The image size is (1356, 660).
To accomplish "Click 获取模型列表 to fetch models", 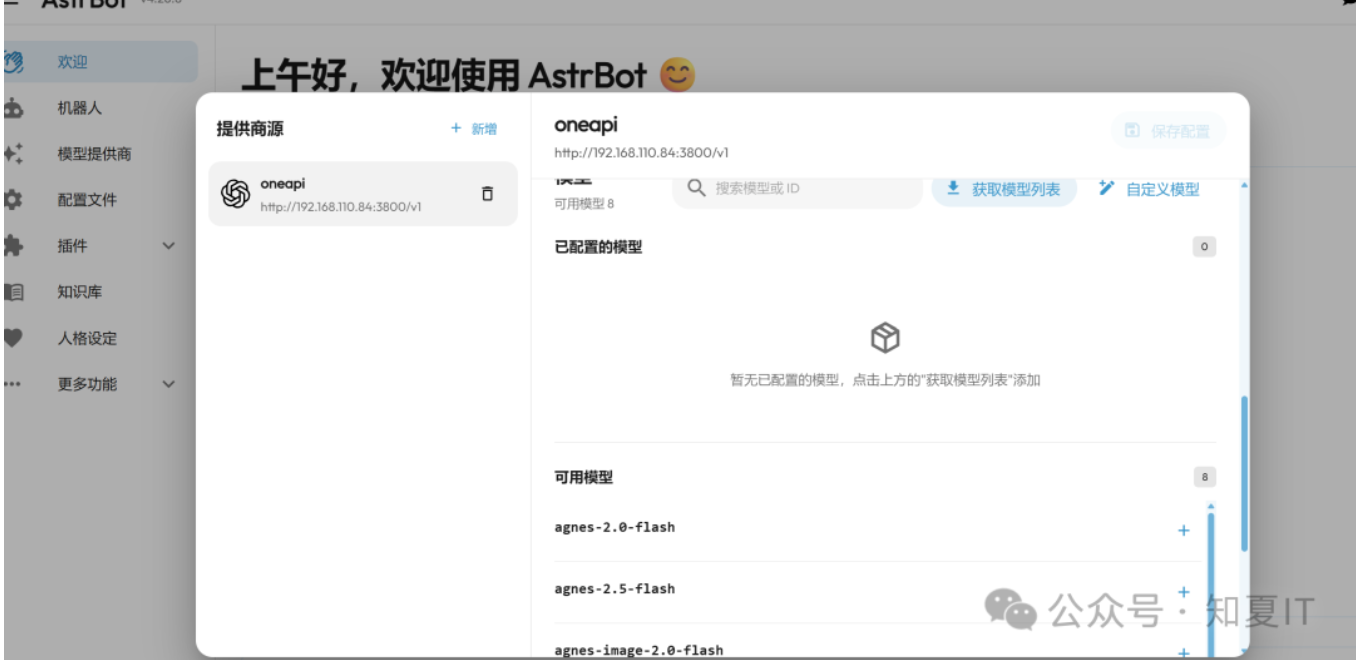I will click(1004, 189).
